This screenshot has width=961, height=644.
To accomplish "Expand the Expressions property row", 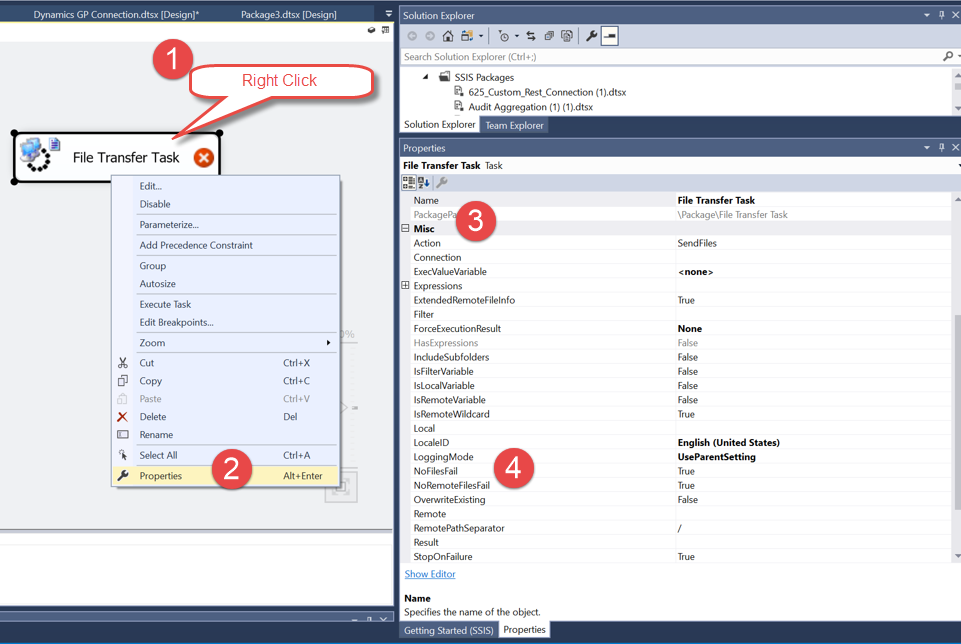I will click(406, 286).
